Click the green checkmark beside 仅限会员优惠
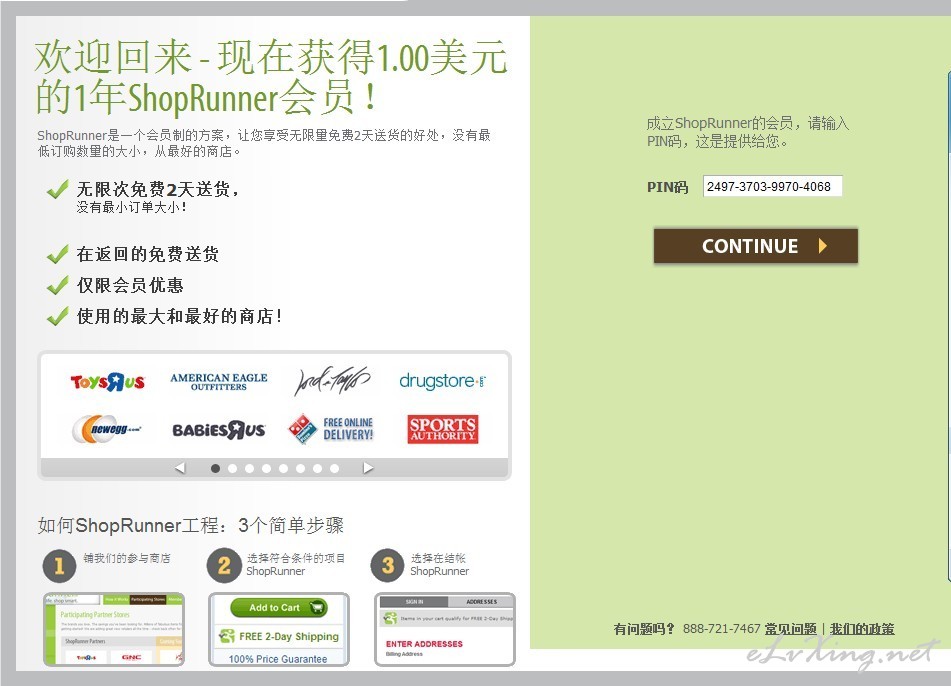 tap(58, 285)
